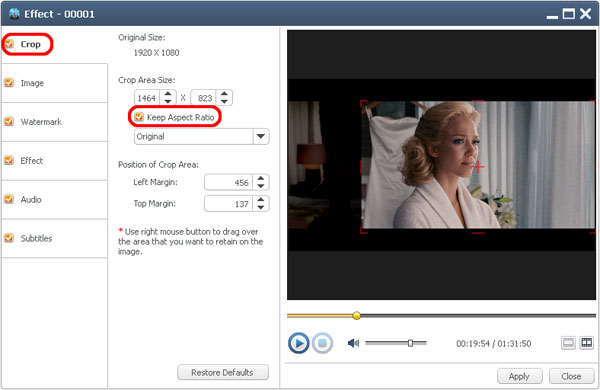Open the Watermark tab
This screenshot has height=390, width=600.
click(x=54, y=122)
